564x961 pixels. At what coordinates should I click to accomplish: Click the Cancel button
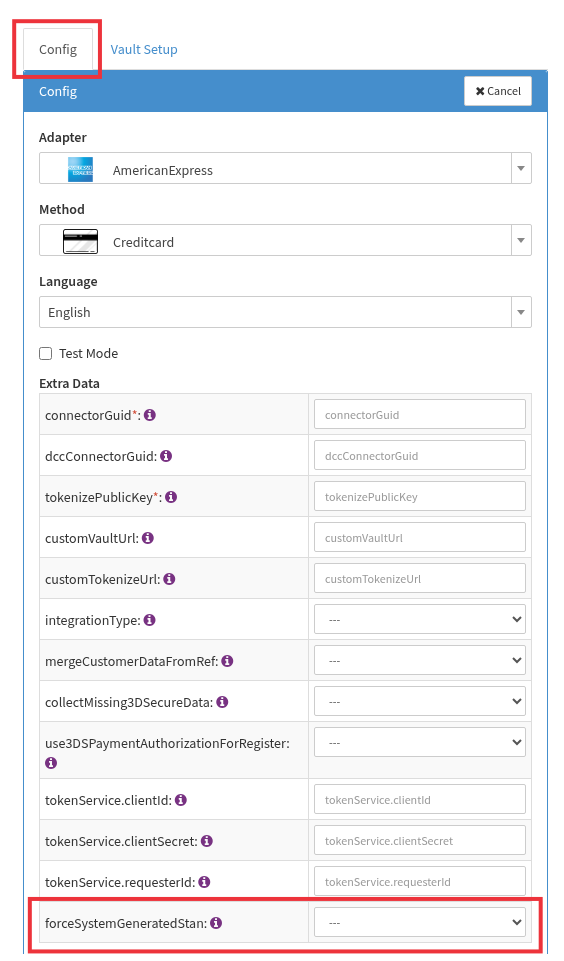point(498,91)
